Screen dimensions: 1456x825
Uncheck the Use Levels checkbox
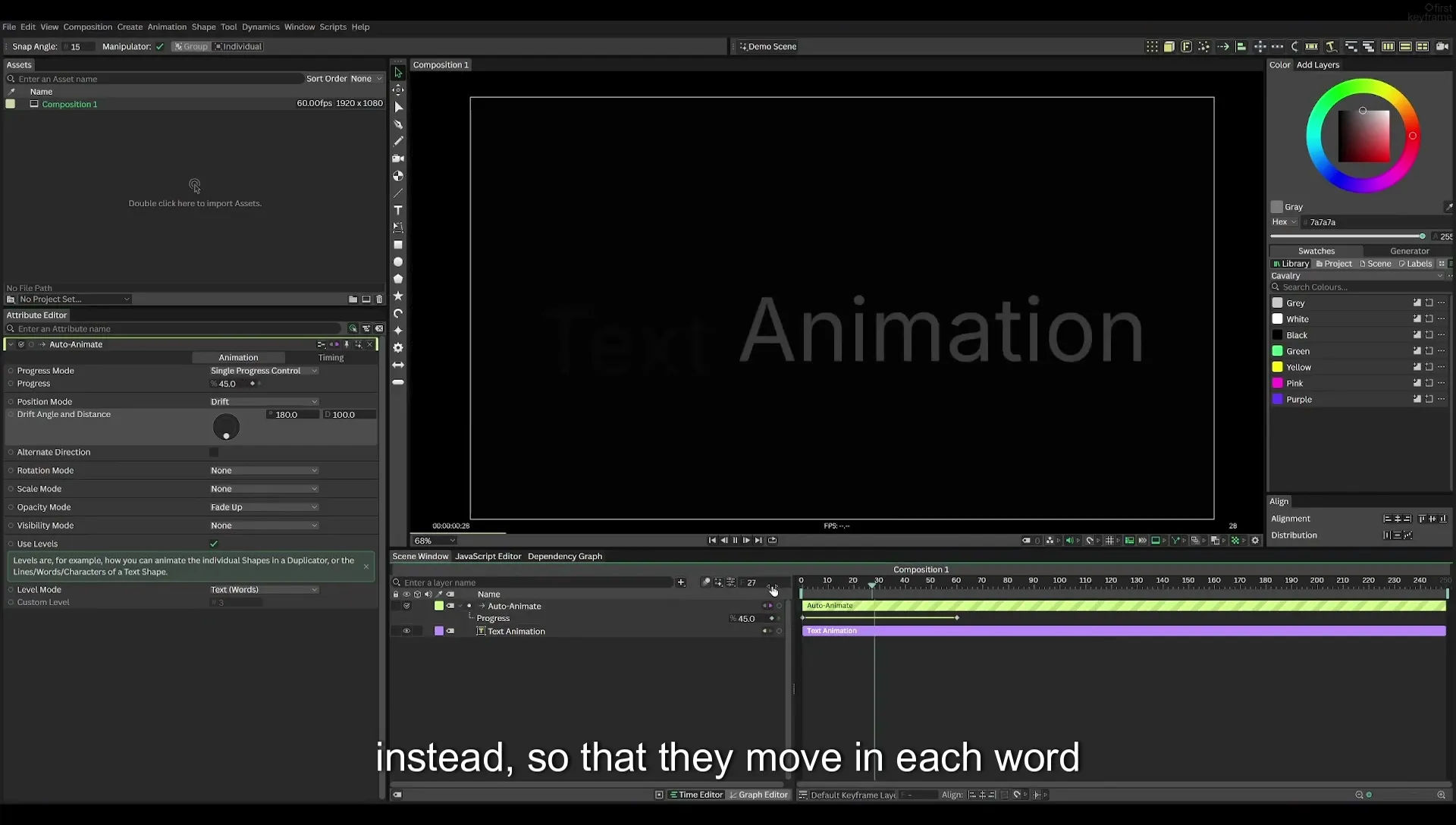click(x=214, y=544)
